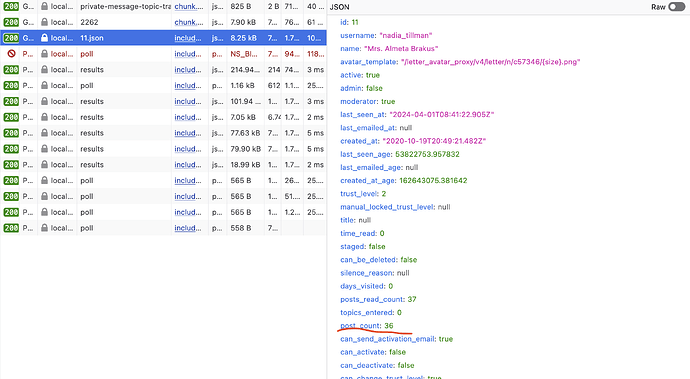Click the posts_read_count key
This screenshot has height=379, width=690.
(372, 299)
